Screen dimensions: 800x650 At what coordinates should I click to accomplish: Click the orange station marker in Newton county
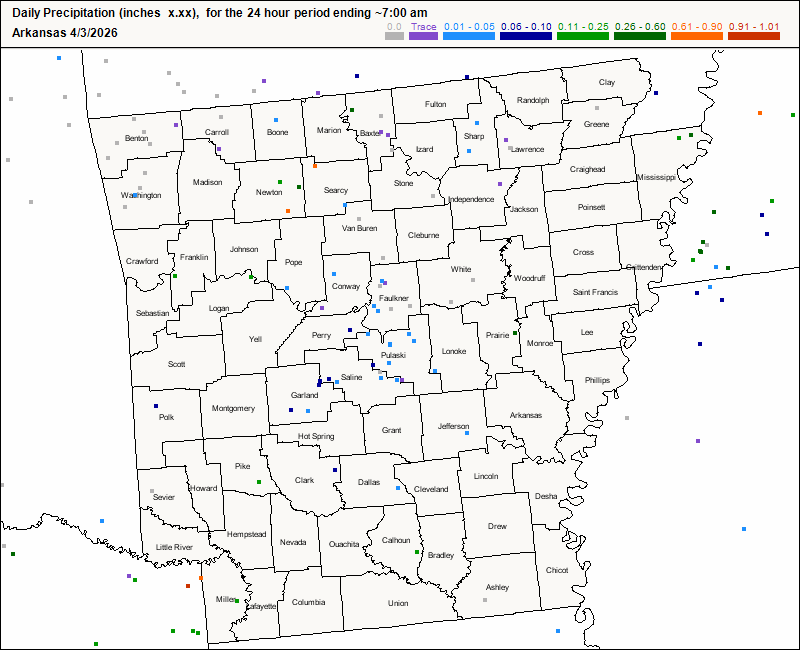[288, 210]
